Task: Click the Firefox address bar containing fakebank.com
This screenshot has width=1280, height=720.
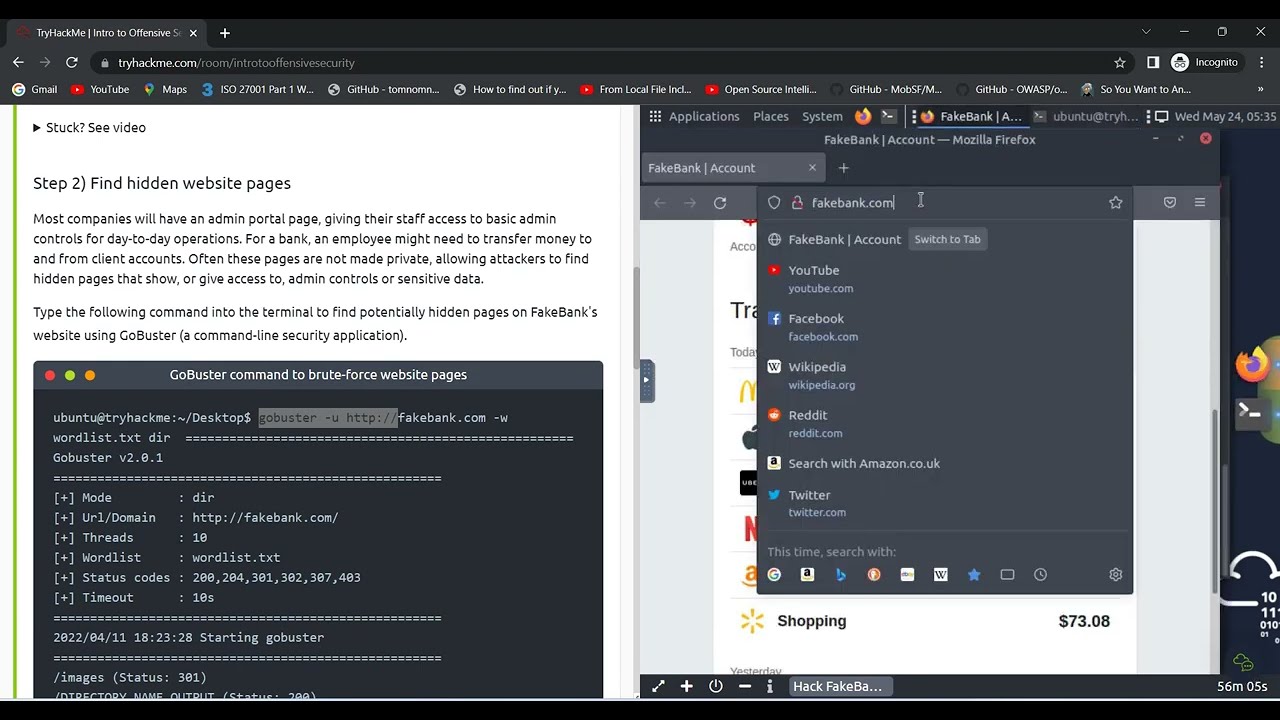Action: point(945,203)
